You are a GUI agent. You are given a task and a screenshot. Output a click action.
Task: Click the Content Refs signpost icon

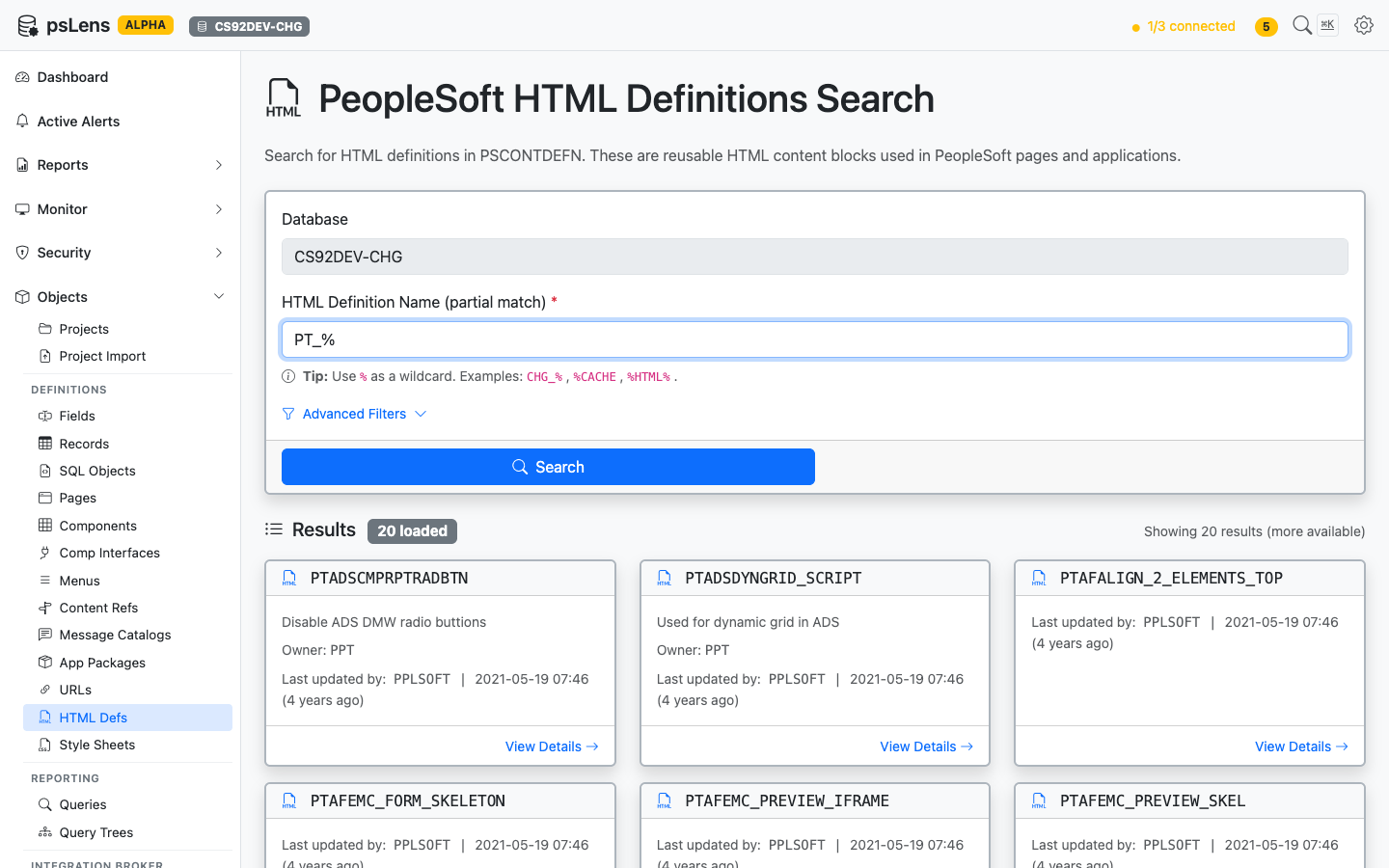pos(45,608)
